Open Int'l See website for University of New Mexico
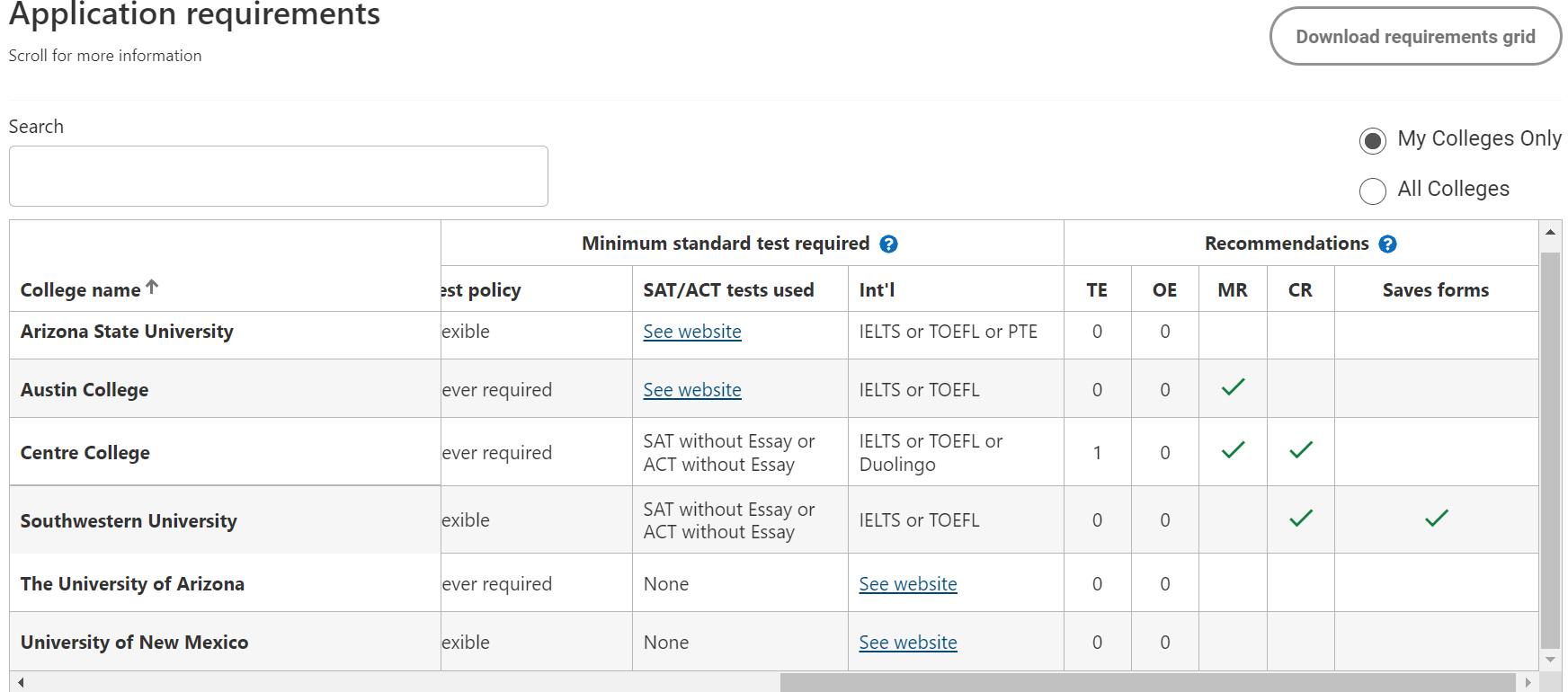1568x692 pixels. click(908, 643)
